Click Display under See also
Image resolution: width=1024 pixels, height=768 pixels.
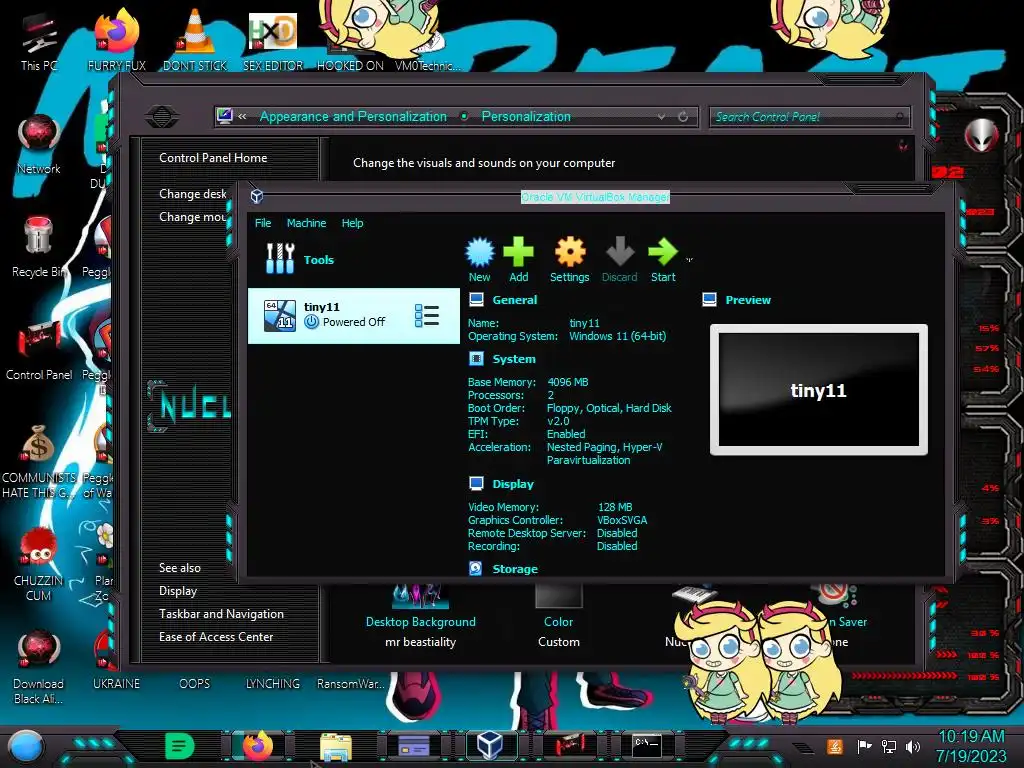tap(178, 590)
